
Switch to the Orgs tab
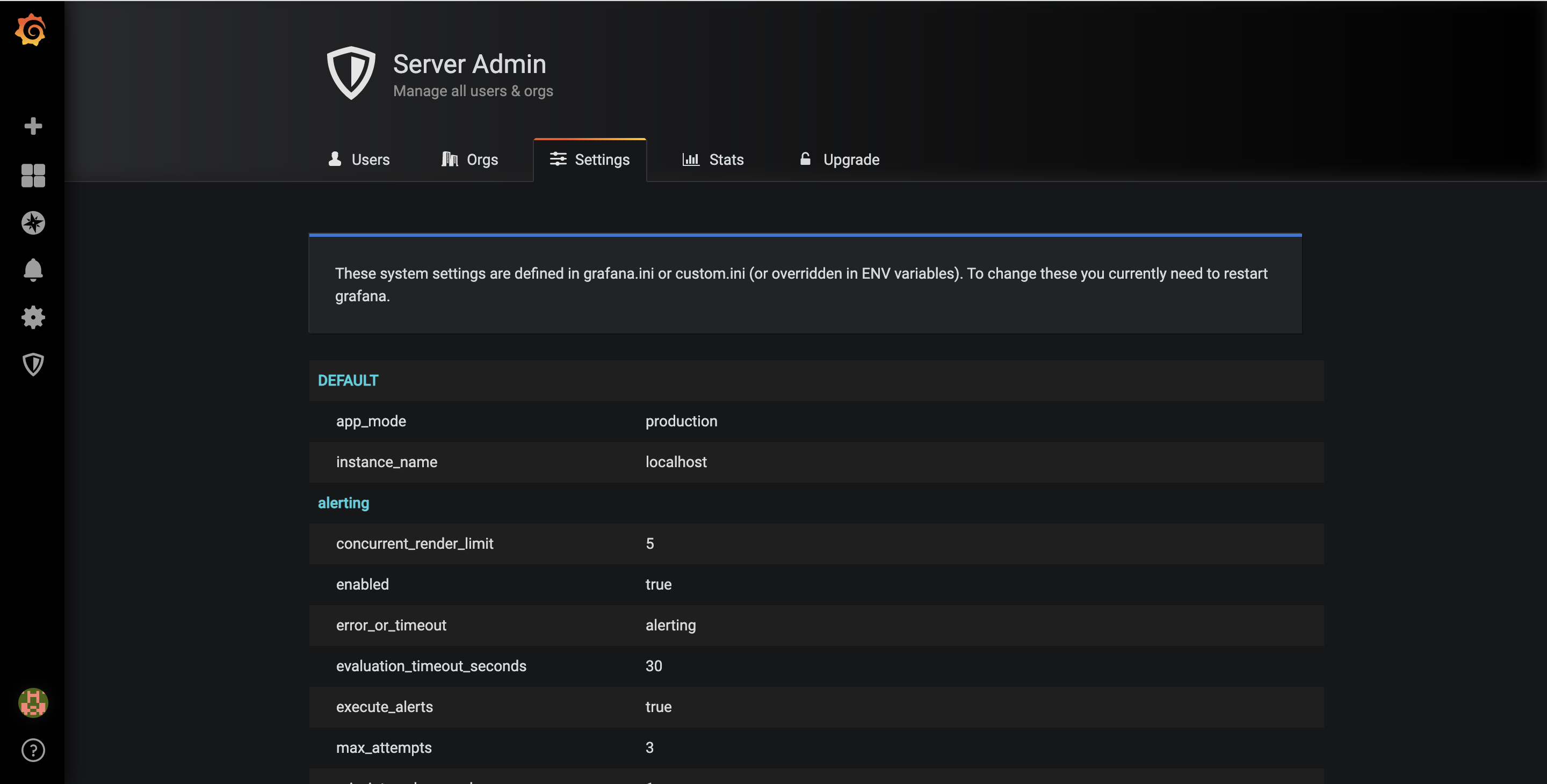(x=469, y=159)
